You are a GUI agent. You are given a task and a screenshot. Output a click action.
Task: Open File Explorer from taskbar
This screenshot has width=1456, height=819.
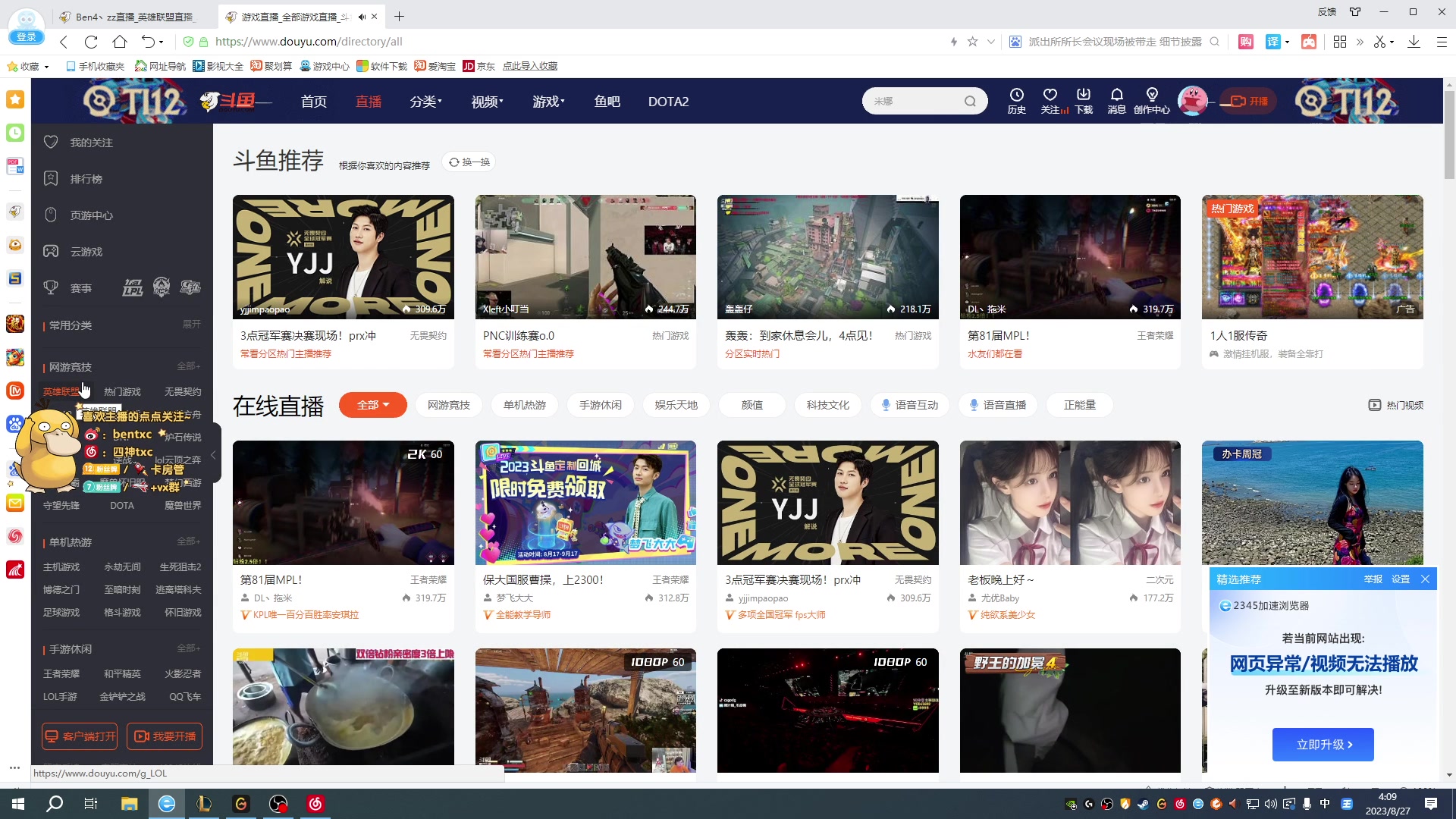pyautogui.click(x=130, y=804)
